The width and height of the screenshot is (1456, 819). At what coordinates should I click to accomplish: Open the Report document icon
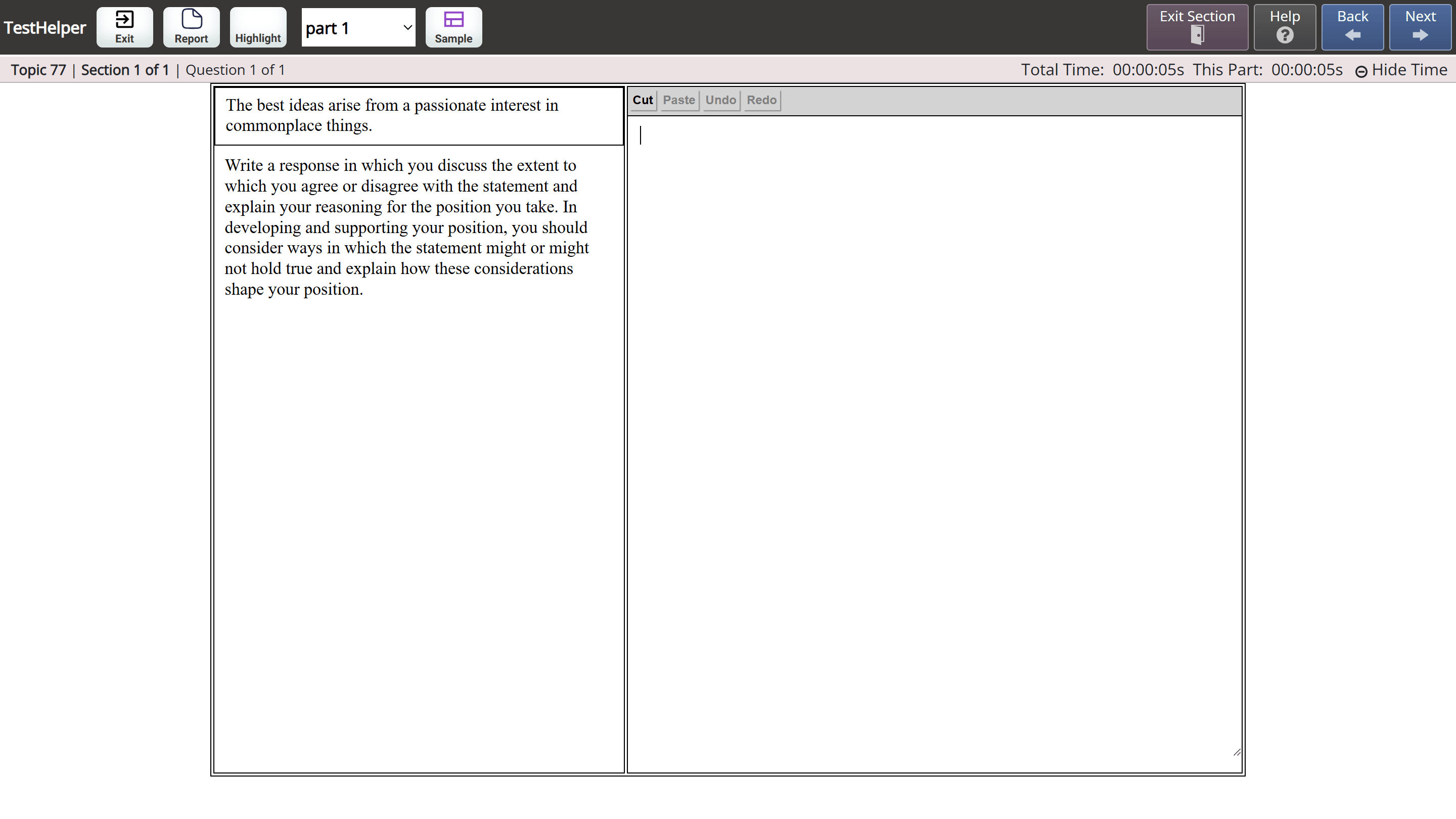point(191,27)
